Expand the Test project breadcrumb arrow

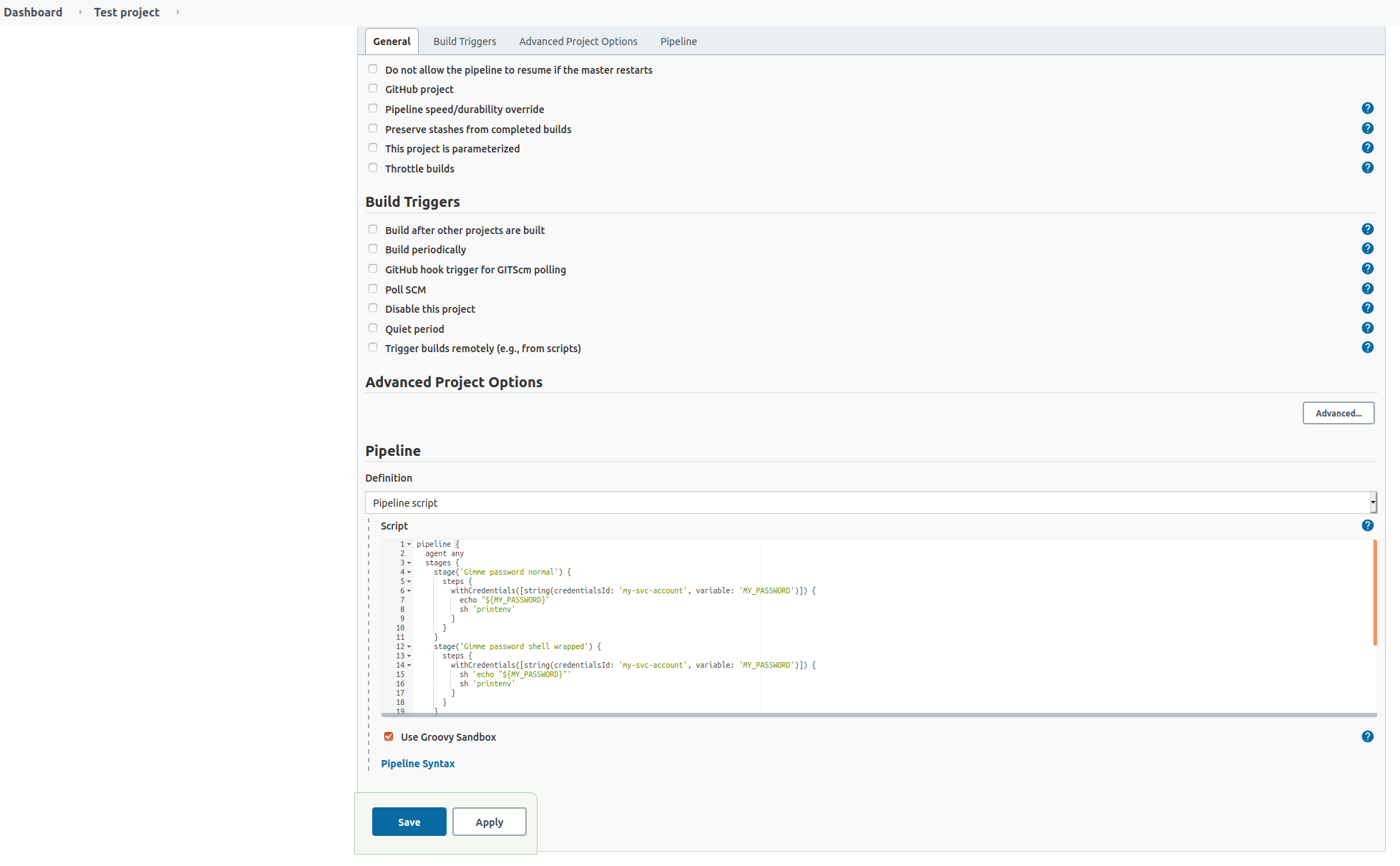pos(178,12)
